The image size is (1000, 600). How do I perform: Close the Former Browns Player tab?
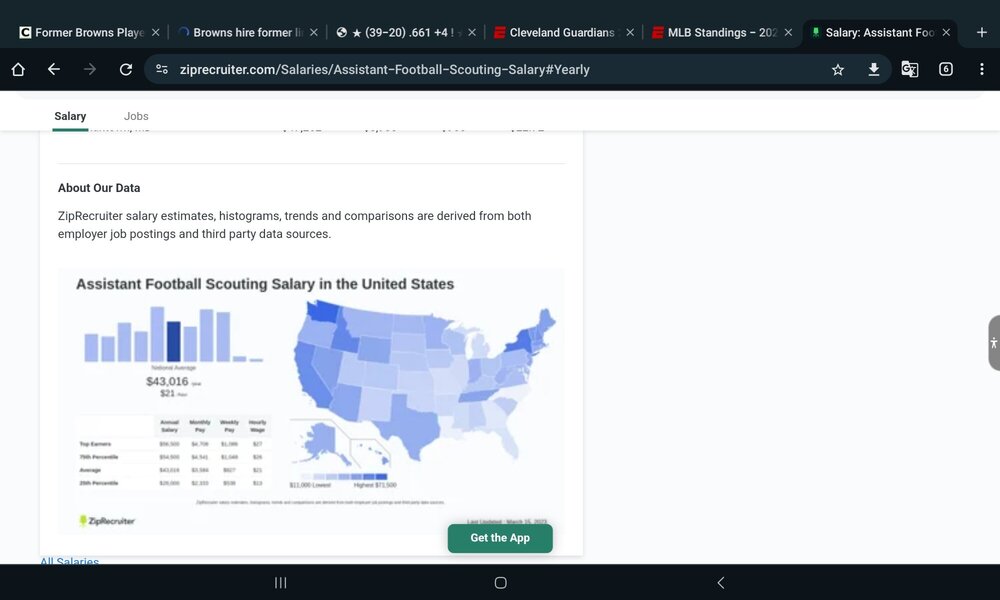[156, 33]
